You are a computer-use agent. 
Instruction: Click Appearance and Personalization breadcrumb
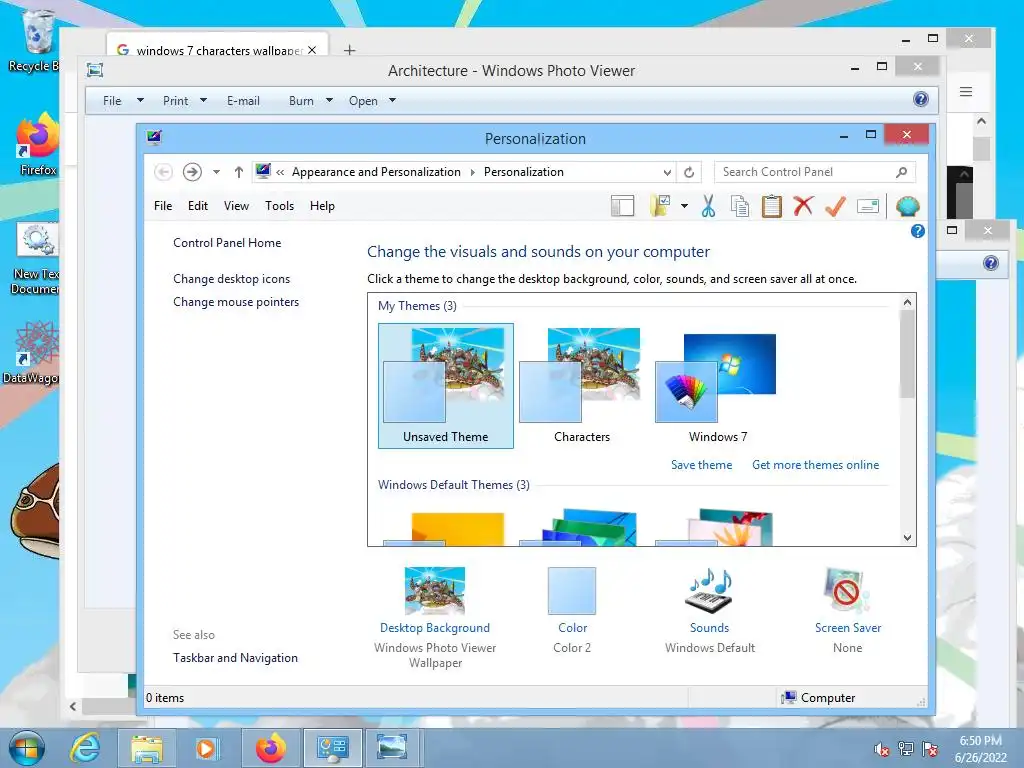pyautogui.click(x=376, y=172)
